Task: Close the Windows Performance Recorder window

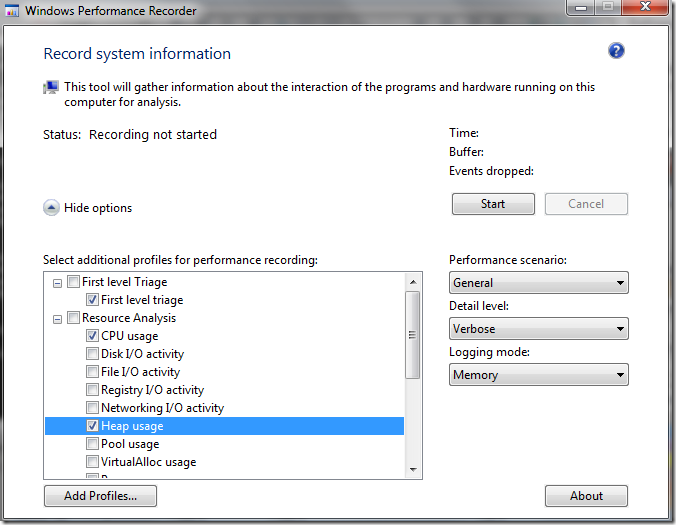Action: tap(645, 7)
